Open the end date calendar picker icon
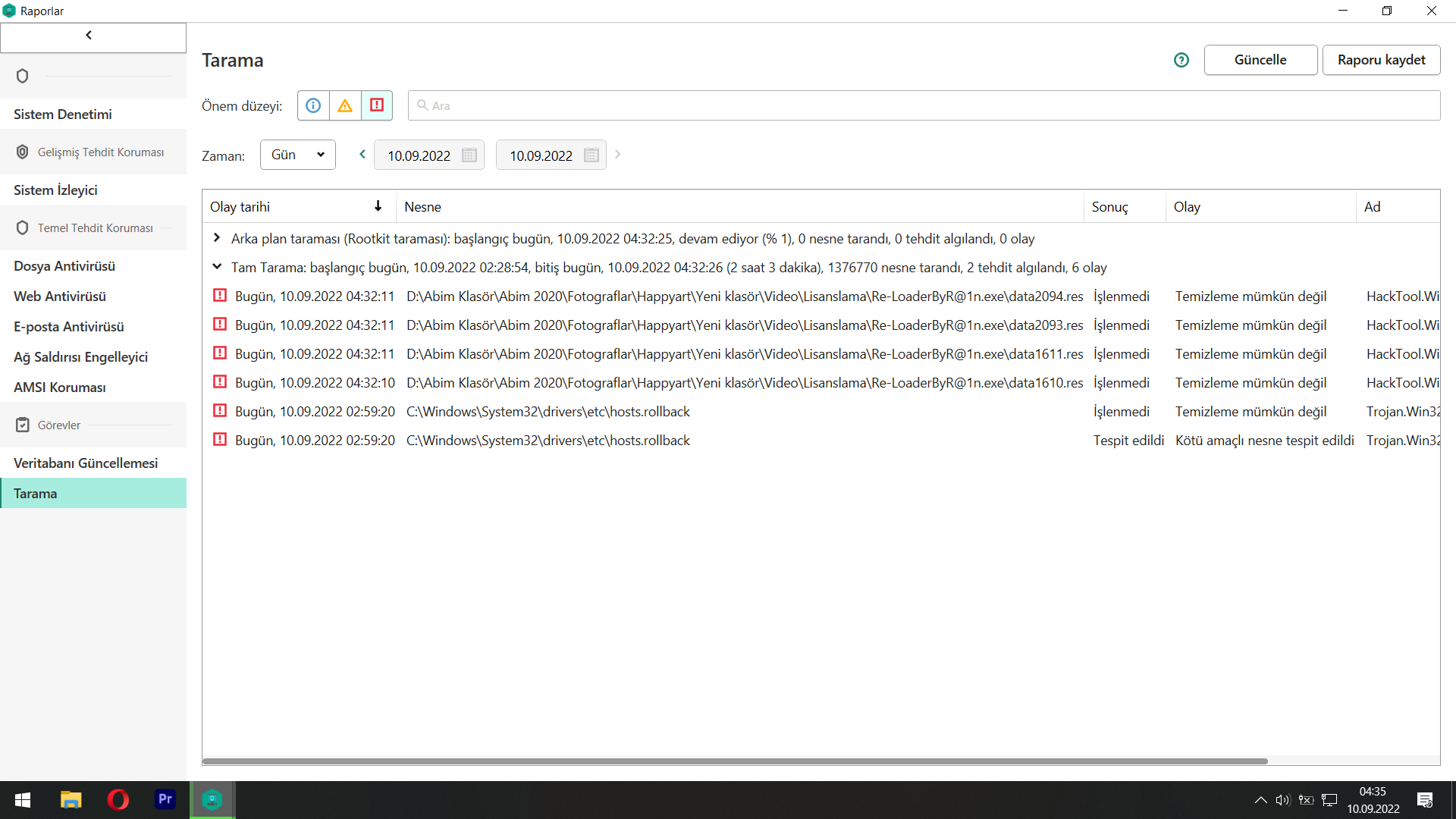Screen dimensions: 1456x819 591,155
